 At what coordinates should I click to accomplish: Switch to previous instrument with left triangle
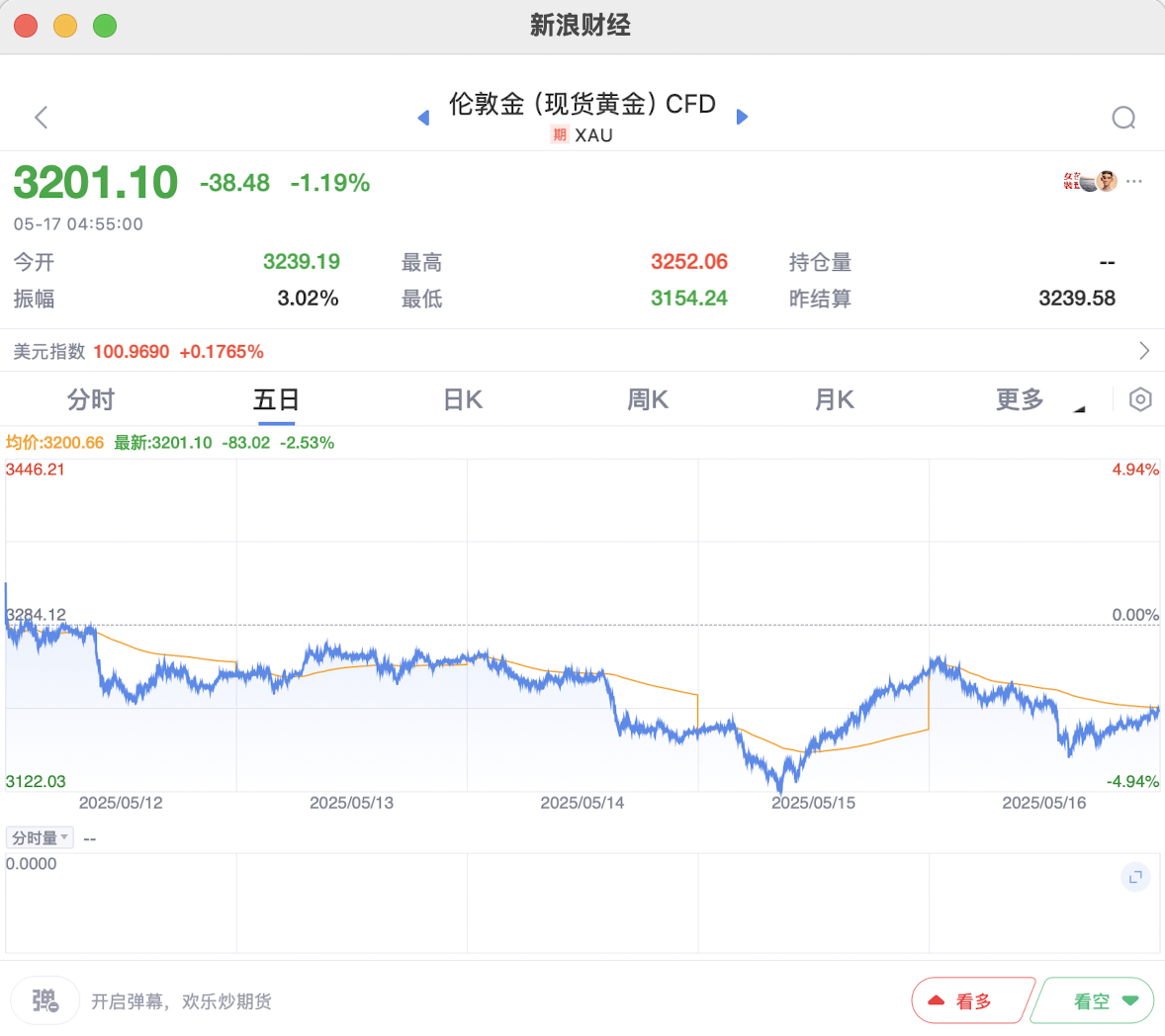tap(423, 118)
